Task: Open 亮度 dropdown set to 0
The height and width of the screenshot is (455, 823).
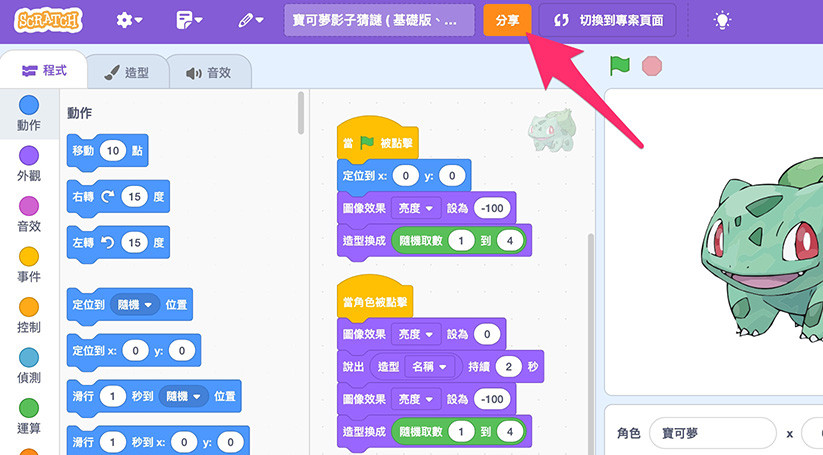Action: tap(416, 334)
